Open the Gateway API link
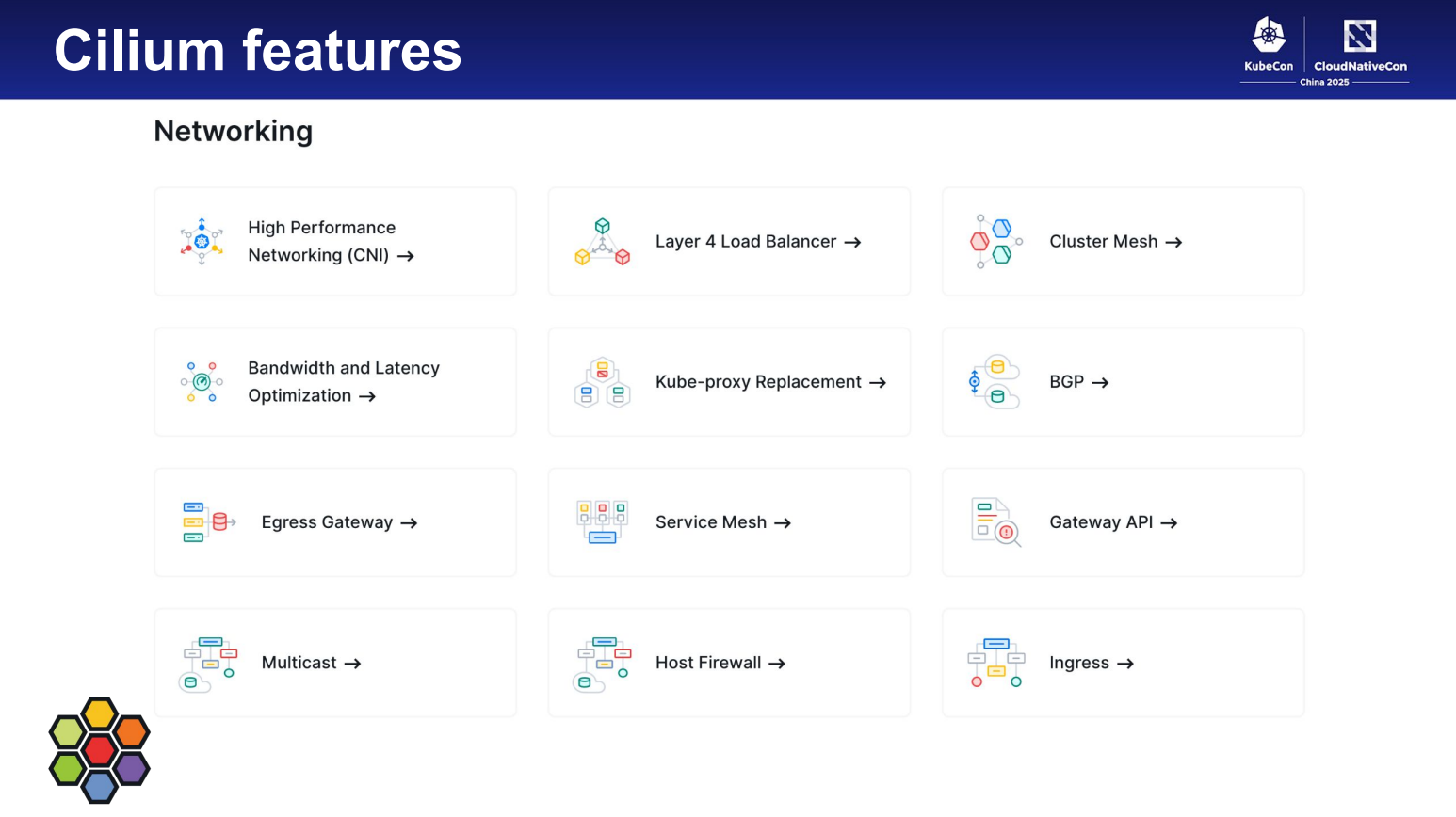This screenshot has width=1456, height=817. 1114,522
